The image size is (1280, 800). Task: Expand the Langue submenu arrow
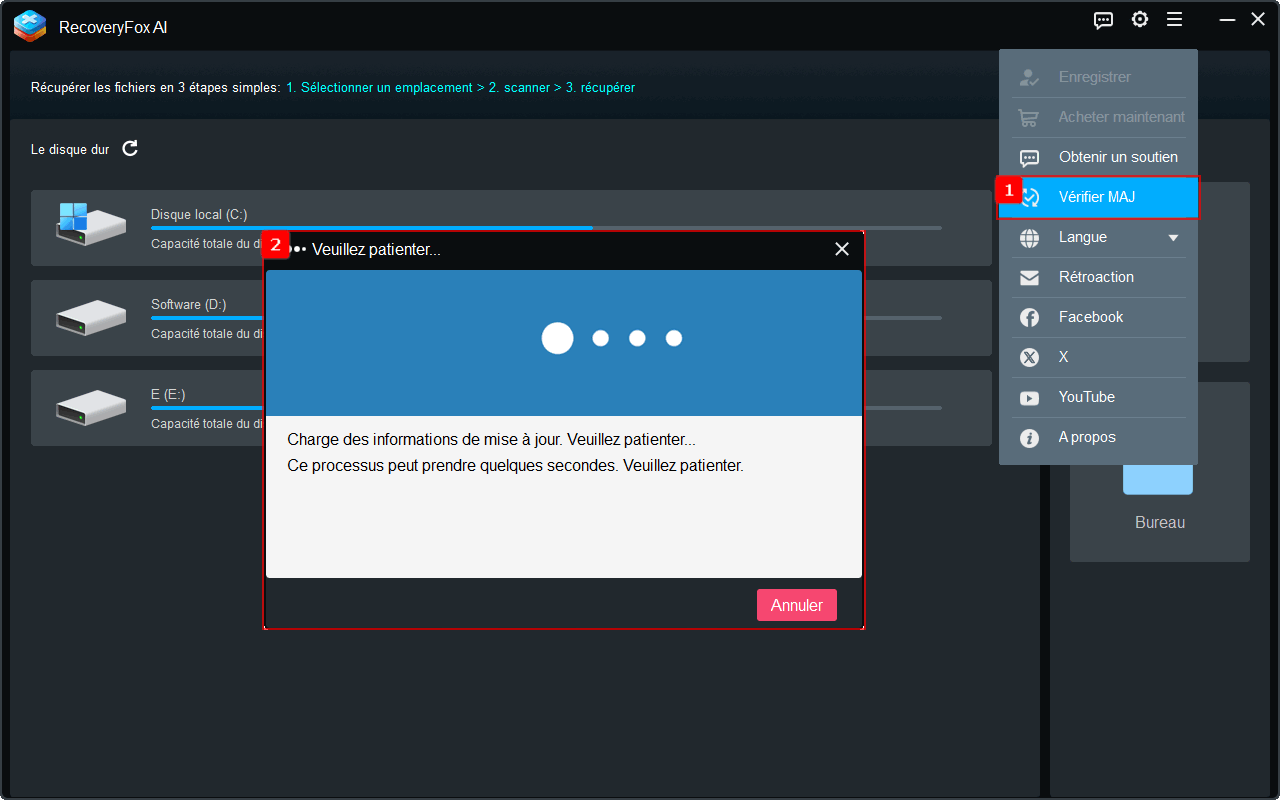[1173, 238]
